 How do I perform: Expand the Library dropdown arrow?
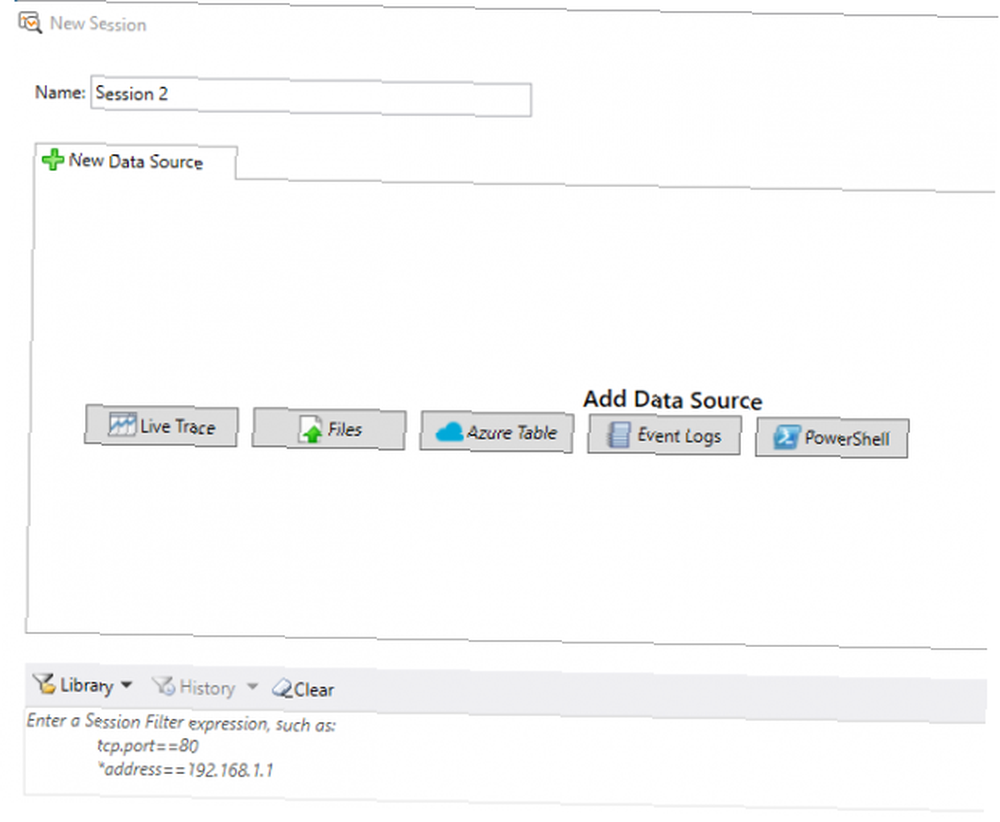point(126,685)
